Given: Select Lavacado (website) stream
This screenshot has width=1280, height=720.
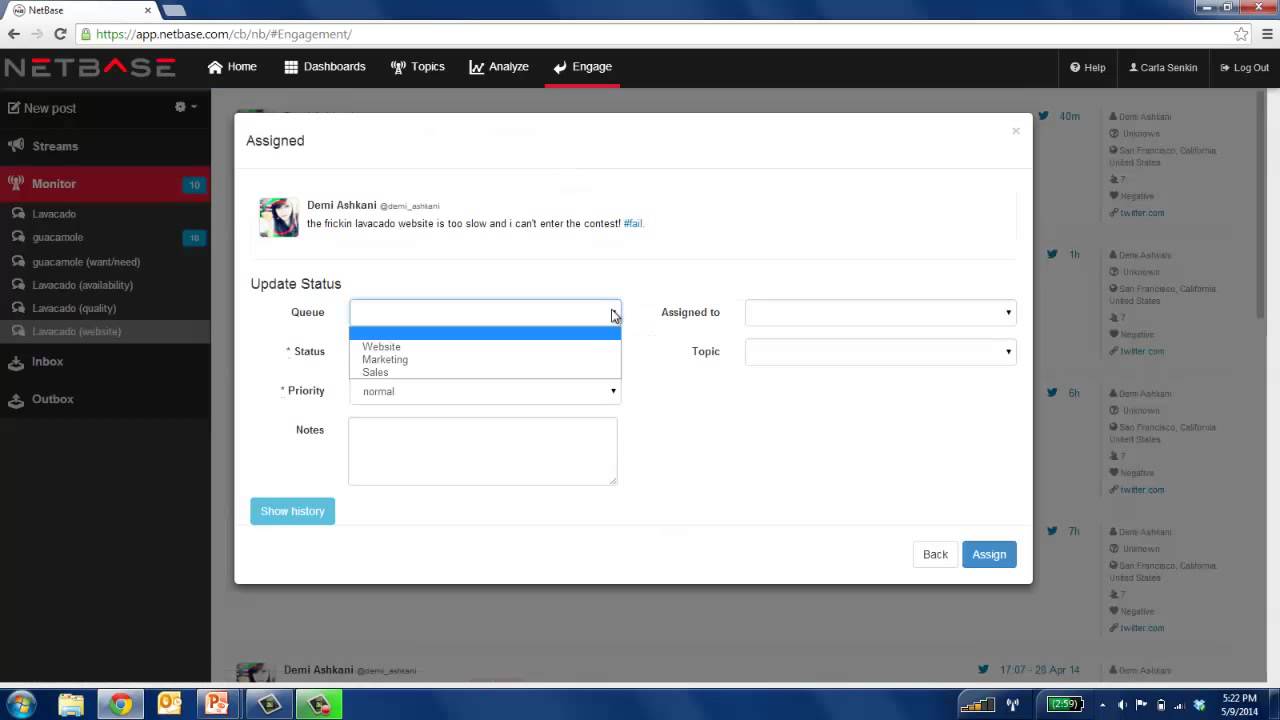Looking at the screenshot, I should point(105,331).
